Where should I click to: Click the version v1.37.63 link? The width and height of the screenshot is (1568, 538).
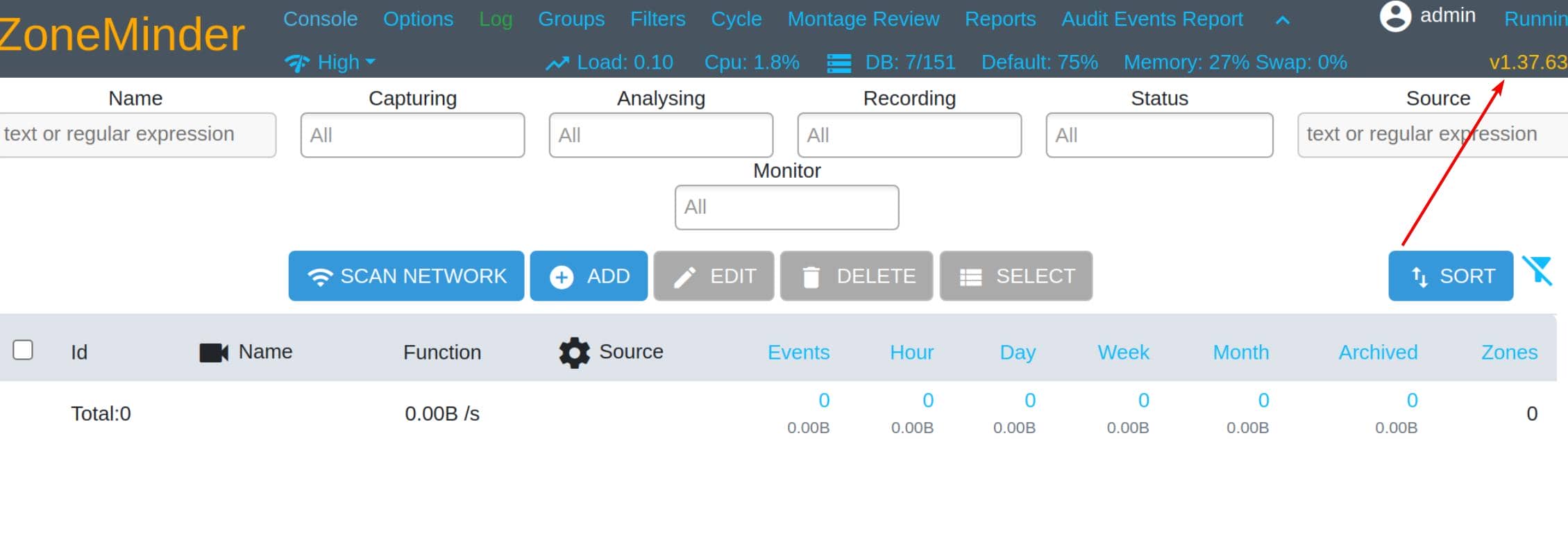tap(1528, 62)
